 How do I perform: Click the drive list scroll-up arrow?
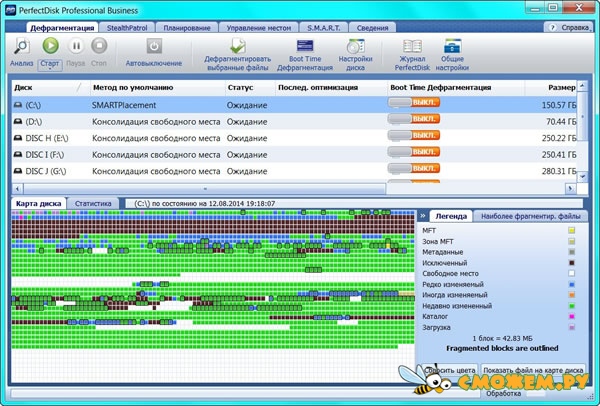582,86
